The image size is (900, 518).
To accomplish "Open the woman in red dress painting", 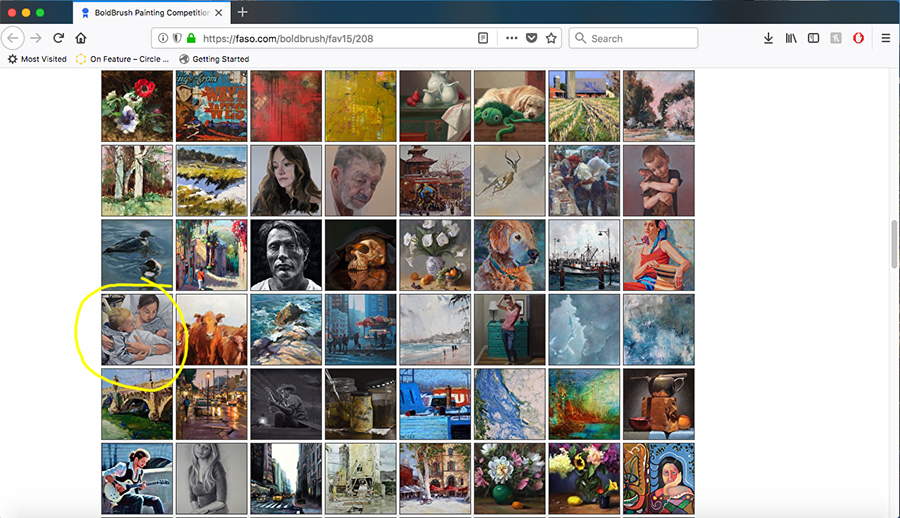I will pyautogui.click(x=659, y=255).
